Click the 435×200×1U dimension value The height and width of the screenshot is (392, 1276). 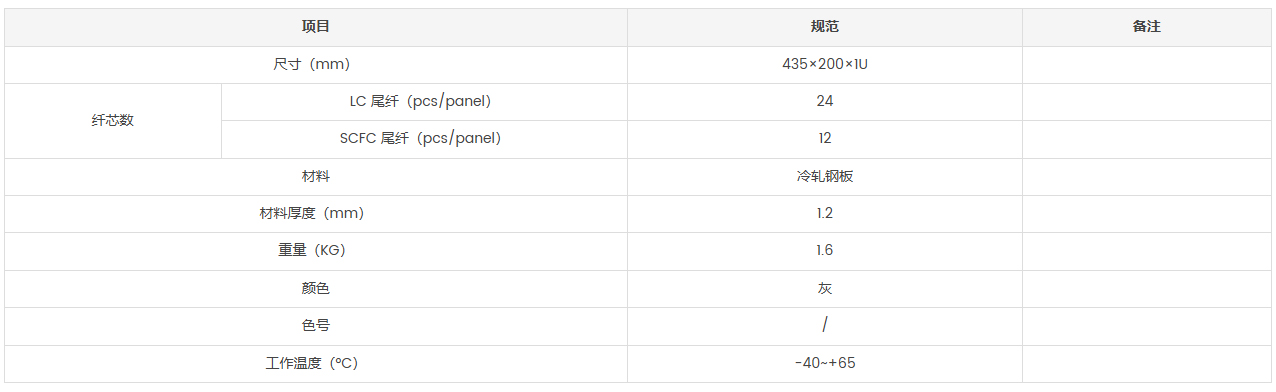pyautogui.click(x=825, y=64)
